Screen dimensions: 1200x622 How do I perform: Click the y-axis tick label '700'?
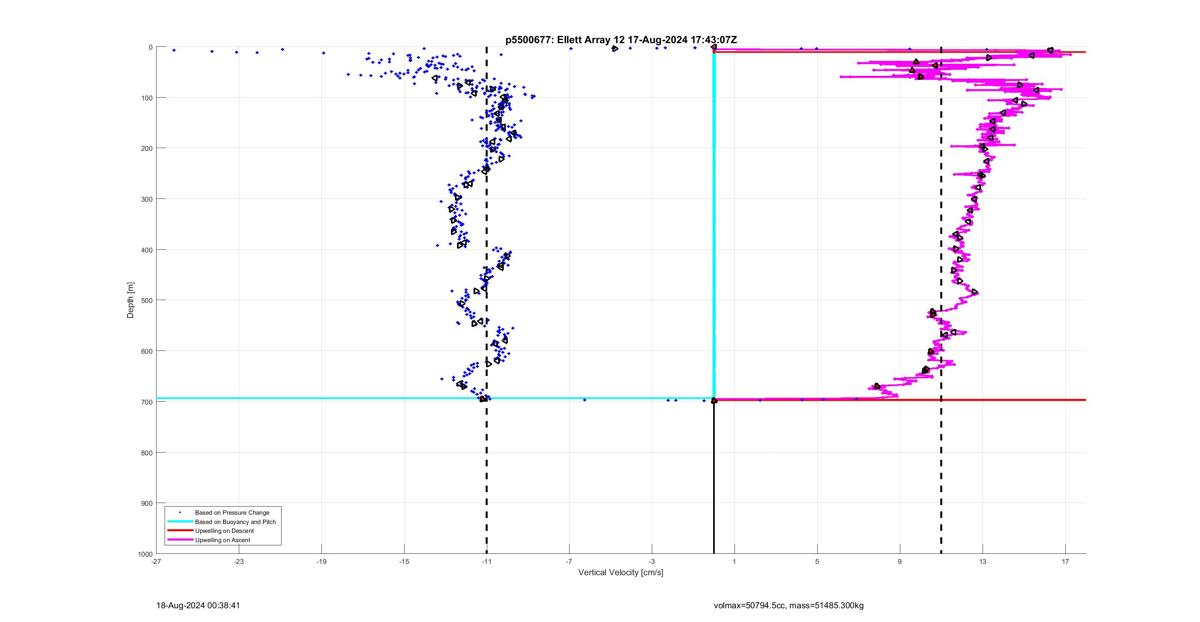[x=146, y=402]
